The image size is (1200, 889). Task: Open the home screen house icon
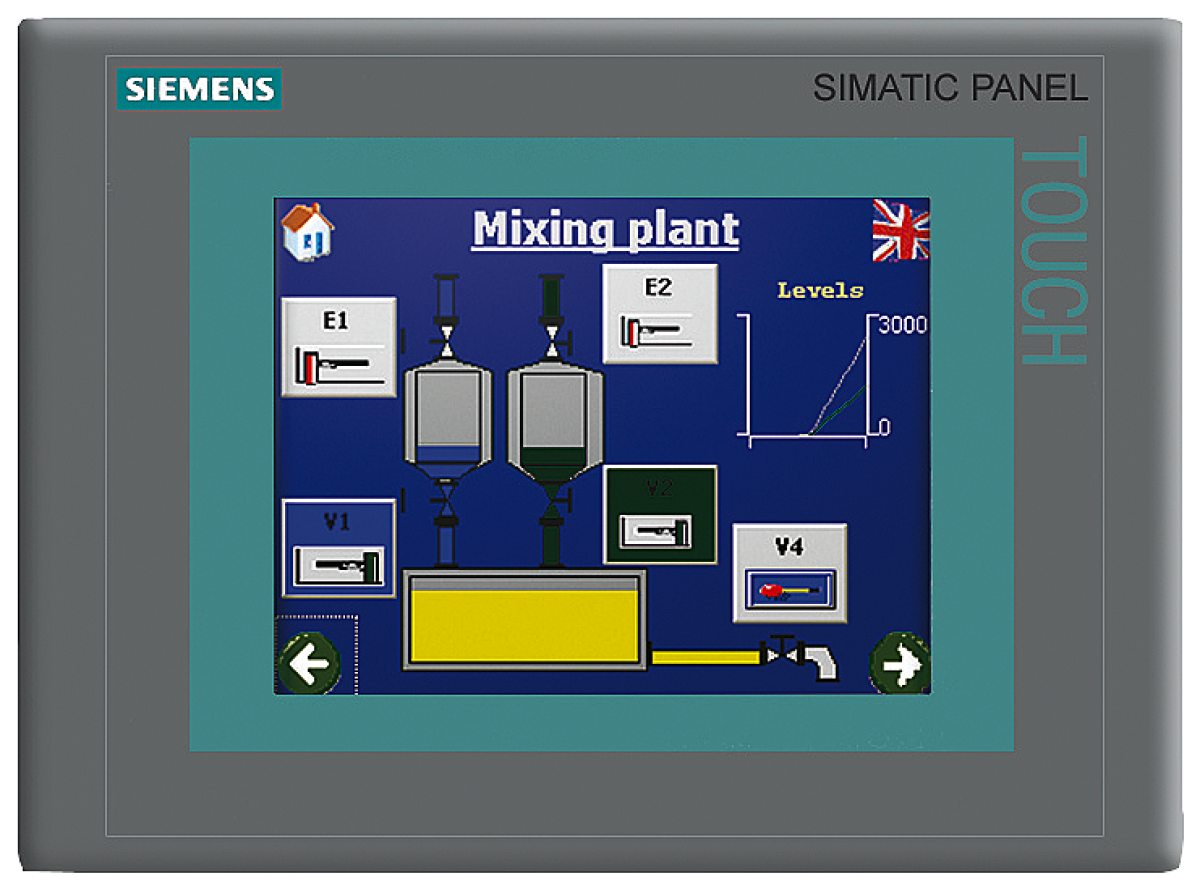pyautogui.click(x=307, y=231)
